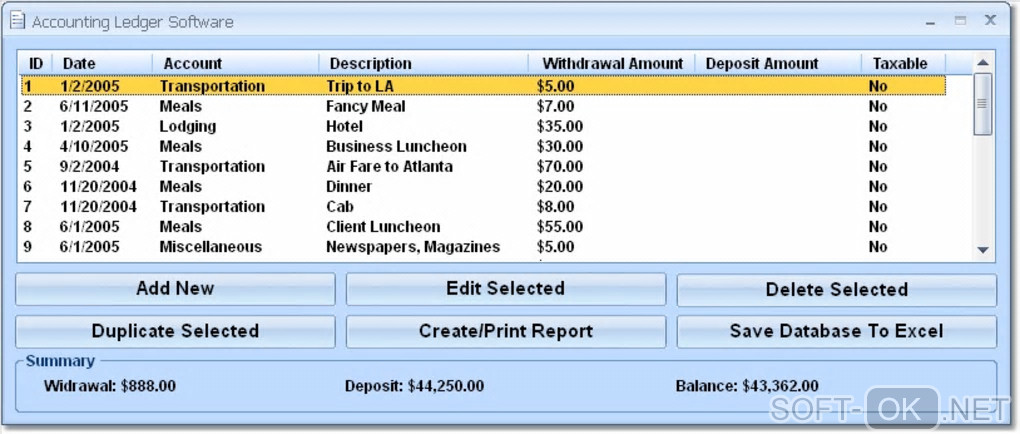The width and height of the screenshot is (1020, 434).
Task: Select the Client Luncheon entry
Action: [483, 227]
